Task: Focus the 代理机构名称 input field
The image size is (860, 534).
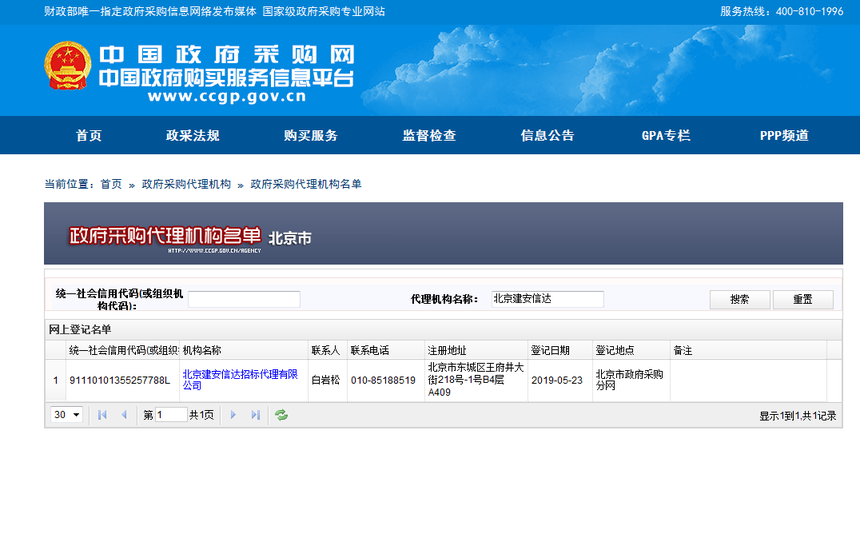Action: [x=547, y=299]
